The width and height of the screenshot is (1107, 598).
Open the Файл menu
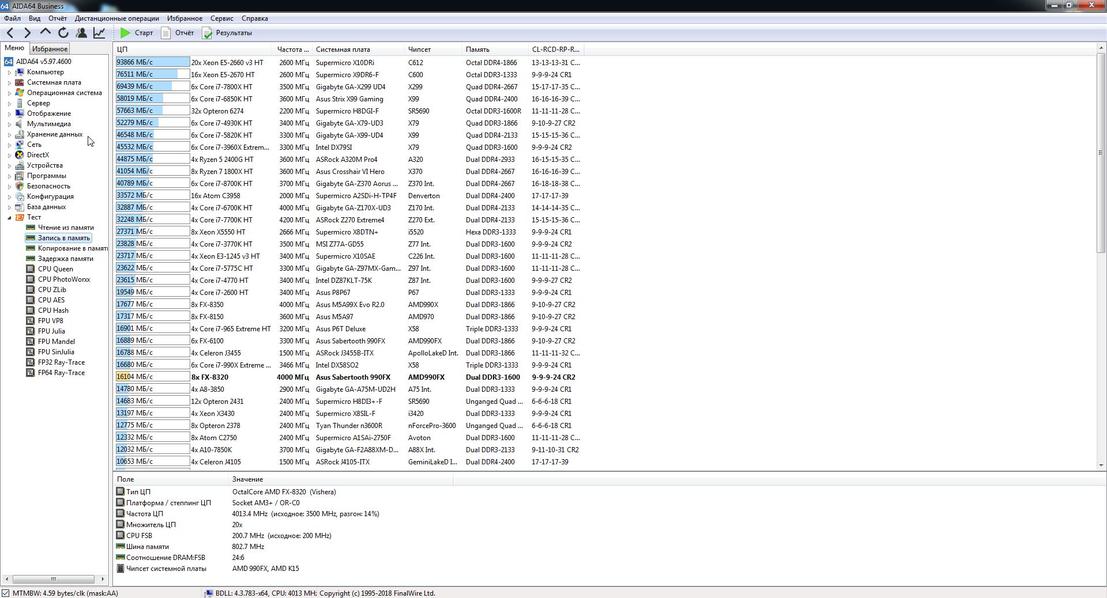[12, 18]
